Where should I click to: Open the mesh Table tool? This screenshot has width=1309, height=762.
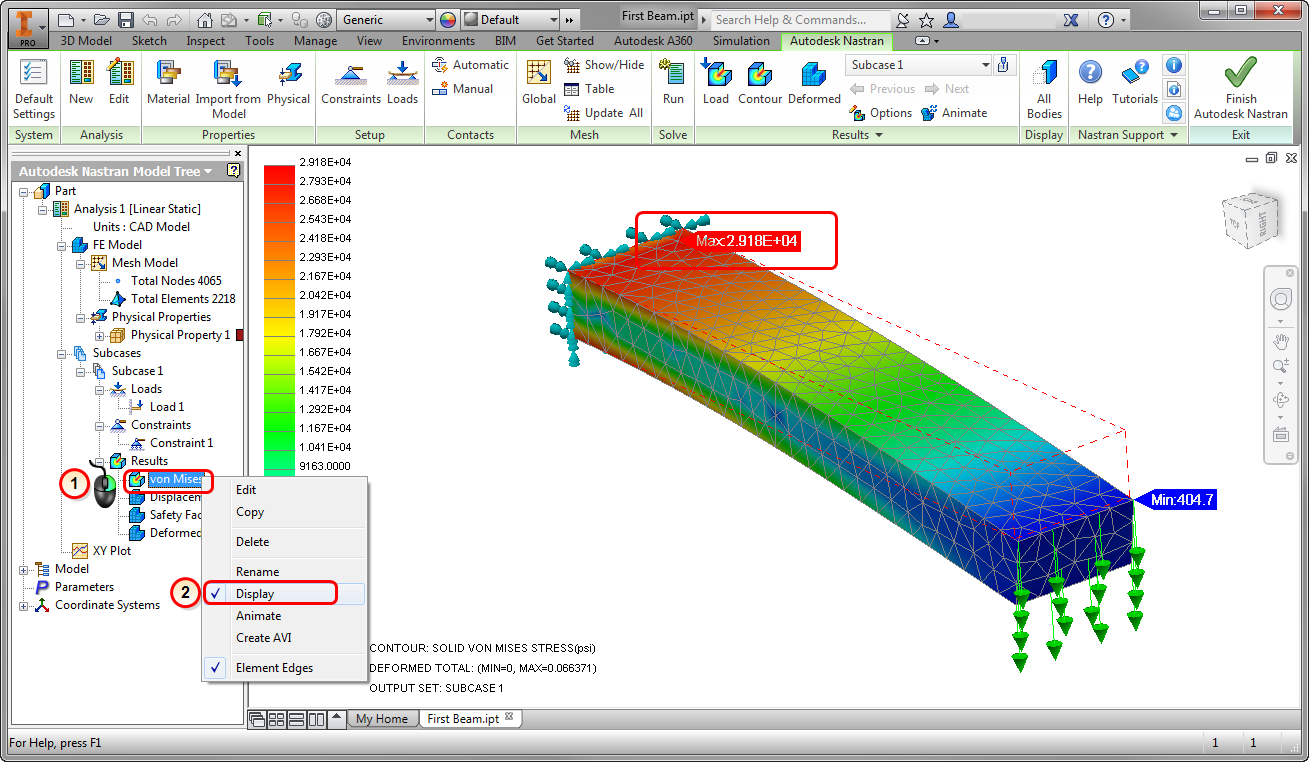tap(589, 89)
